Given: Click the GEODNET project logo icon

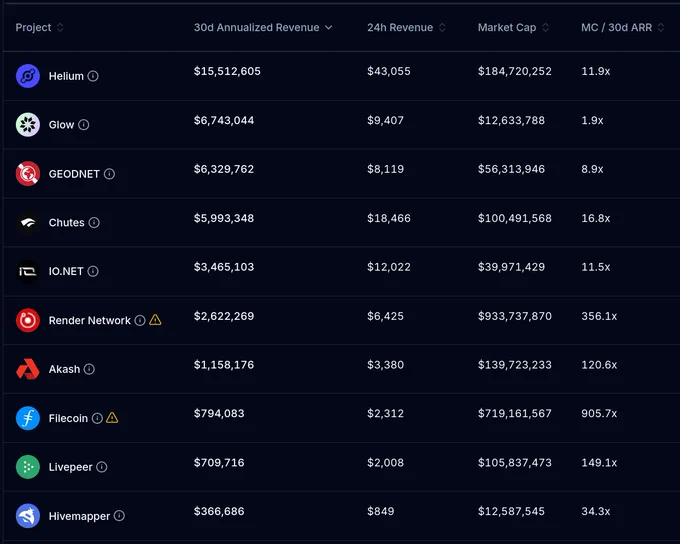Looking at the screenshot, I should tap(28, 174).
